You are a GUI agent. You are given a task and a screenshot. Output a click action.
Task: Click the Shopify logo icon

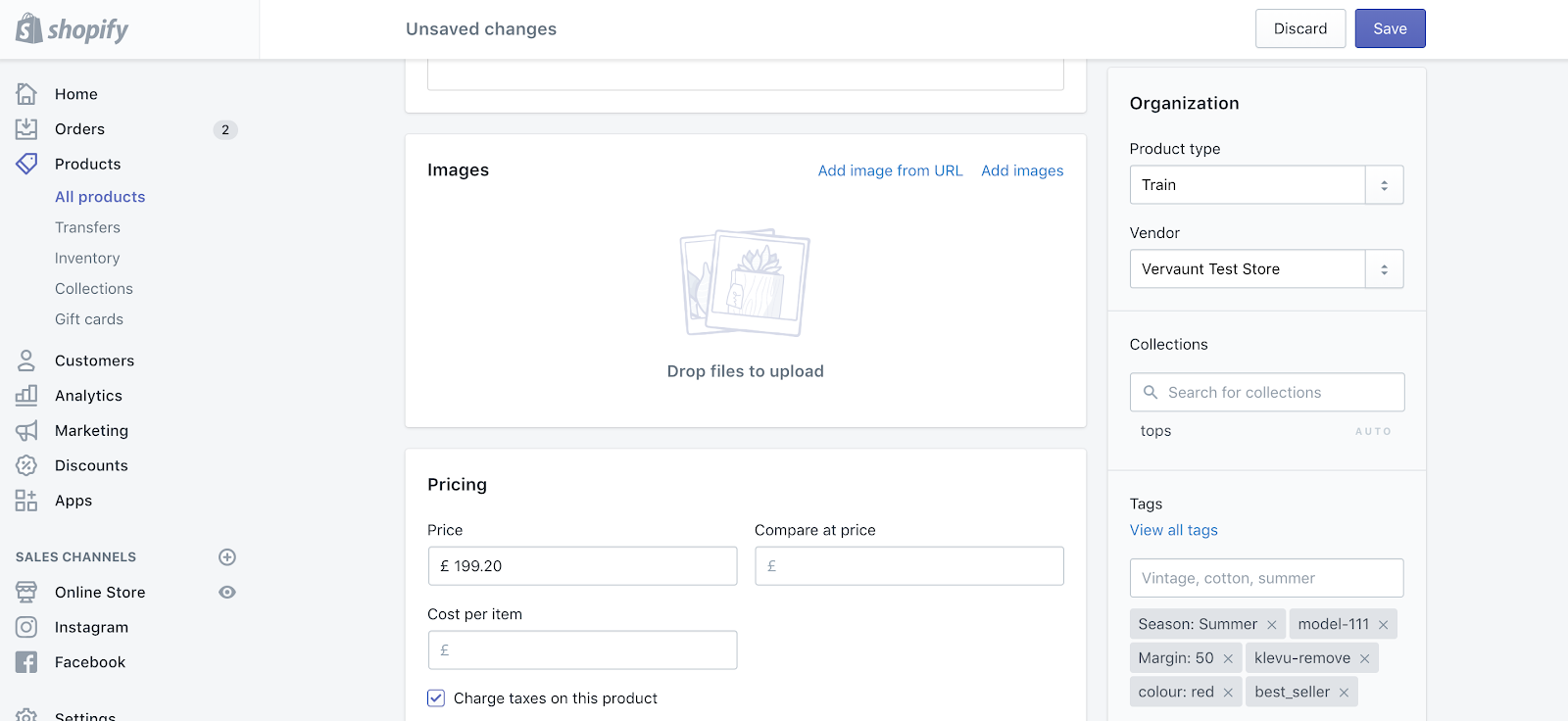coord(29,28)
